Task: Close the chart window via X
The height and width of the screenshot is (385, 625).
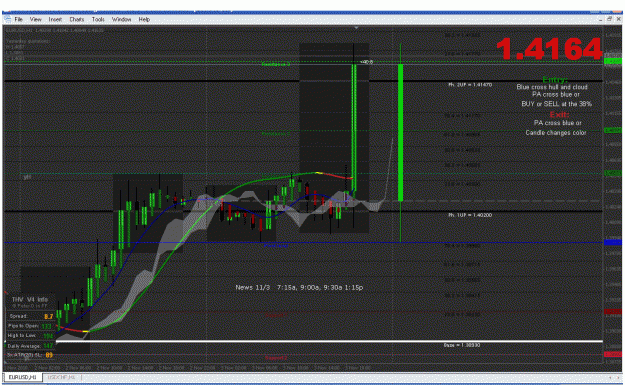Action: (619, 19)
